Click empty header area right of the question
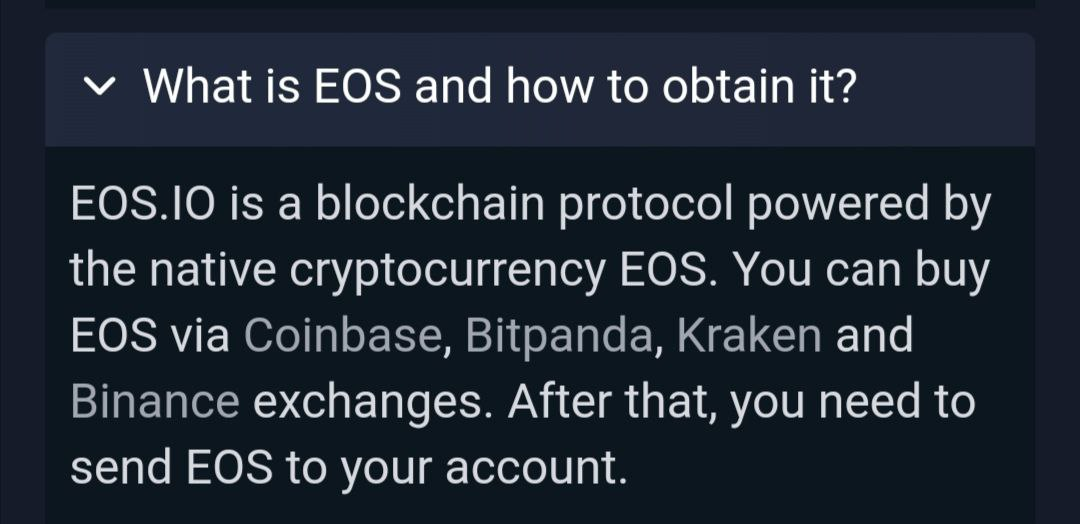This screenshot has height=524, width=1080. tap(950, 88)
